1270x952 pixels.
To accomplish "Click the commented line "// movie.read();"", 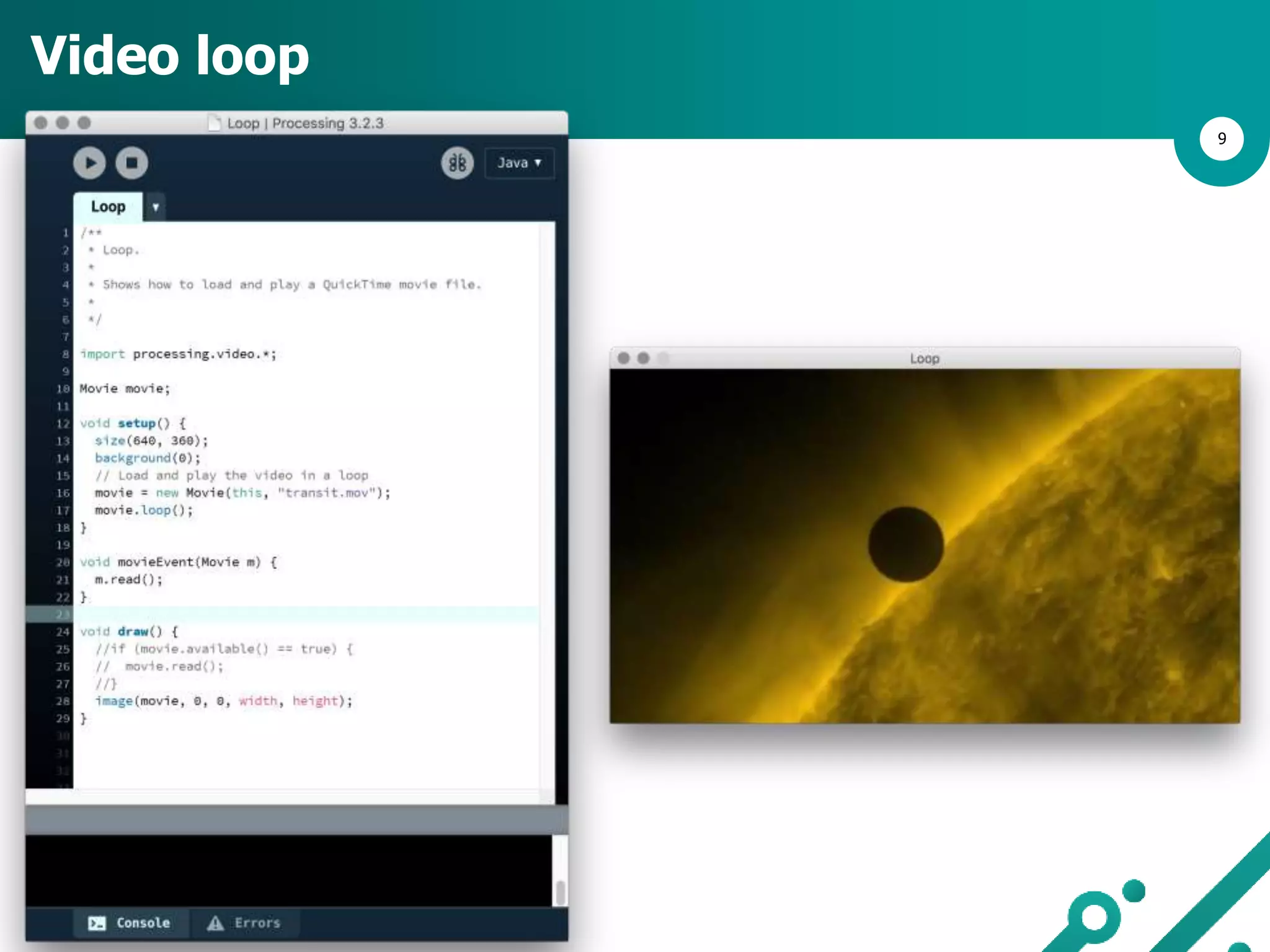I will [x=159, y=666].
